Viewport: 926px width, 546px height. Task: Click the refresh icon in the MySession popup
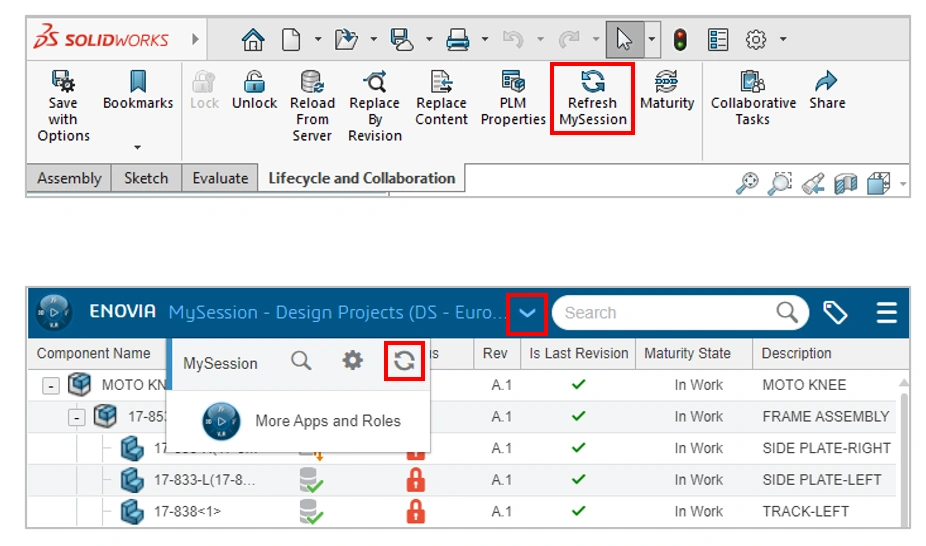tap(405, 361)
